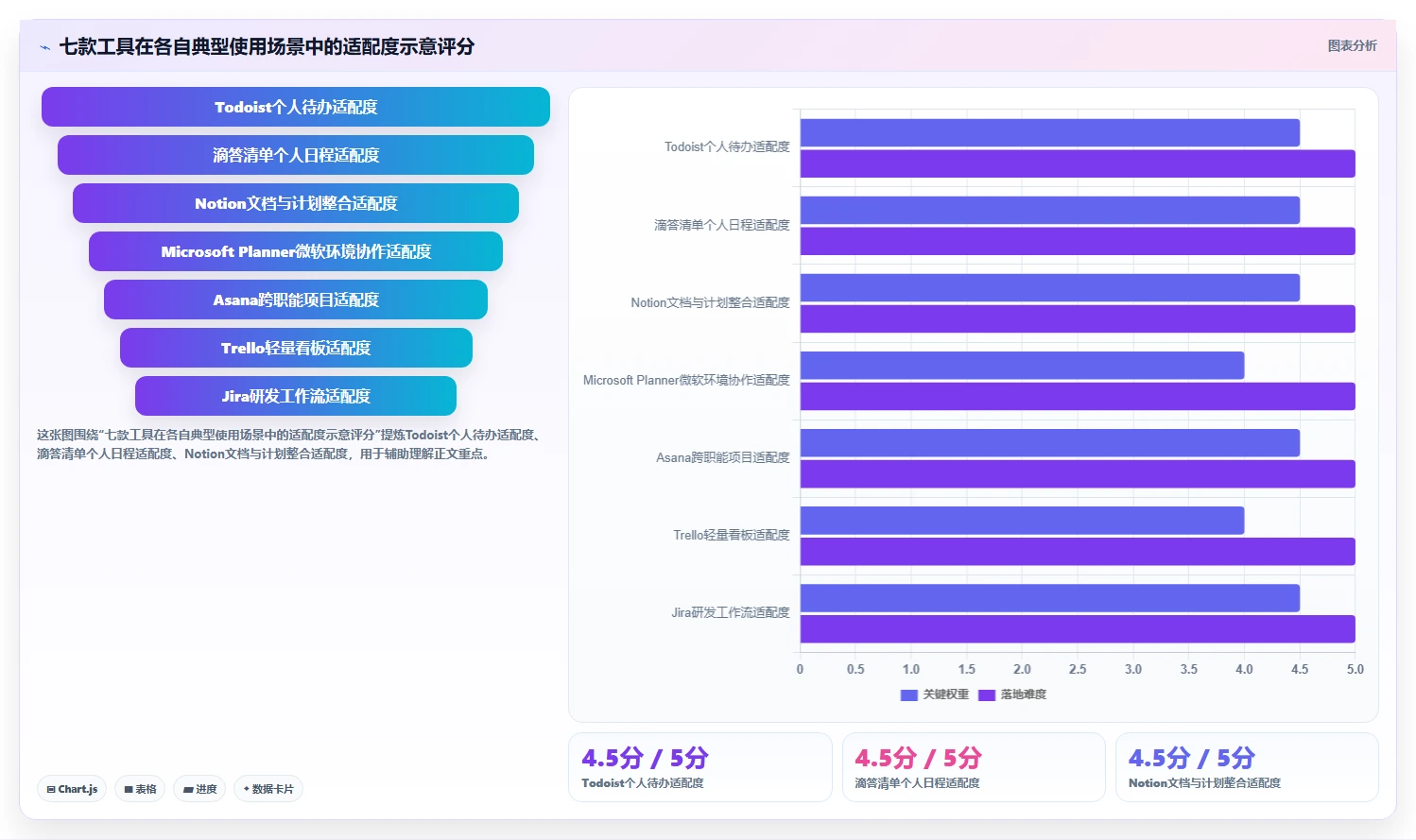Click the 关键权重 bar for Todoist个人待办适配度
This screenshot has height=840, width=1416.
(x=1050, y=132)
